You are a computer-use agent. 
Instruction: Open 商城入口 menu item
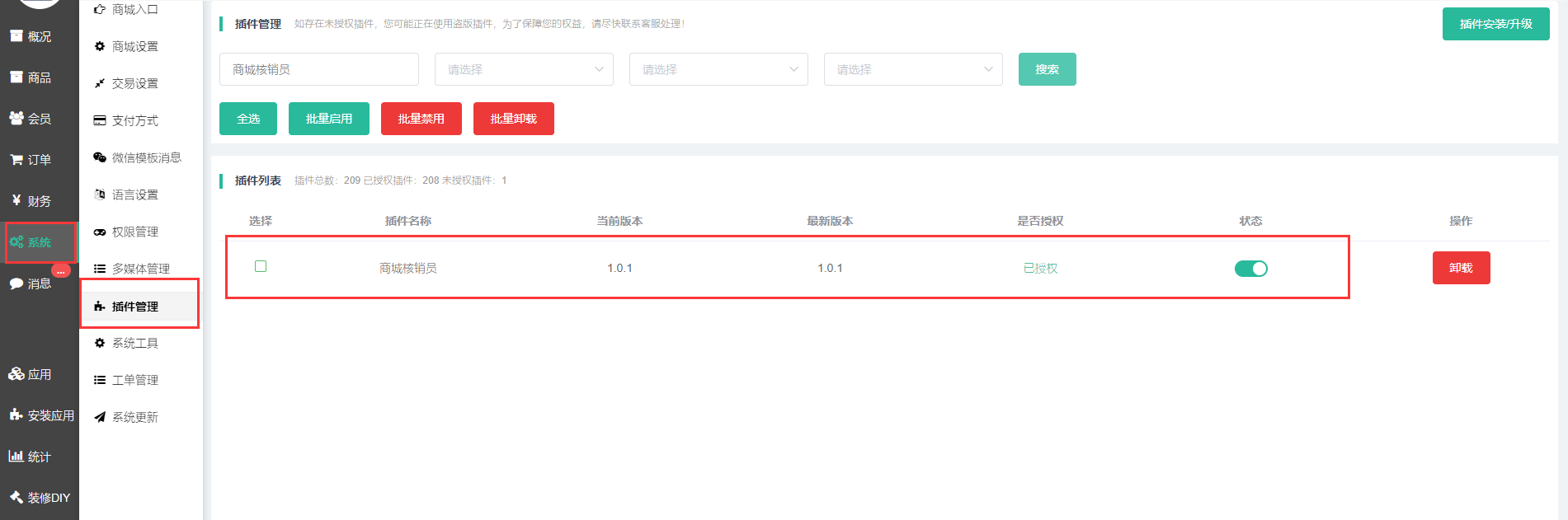click(134, 9)
